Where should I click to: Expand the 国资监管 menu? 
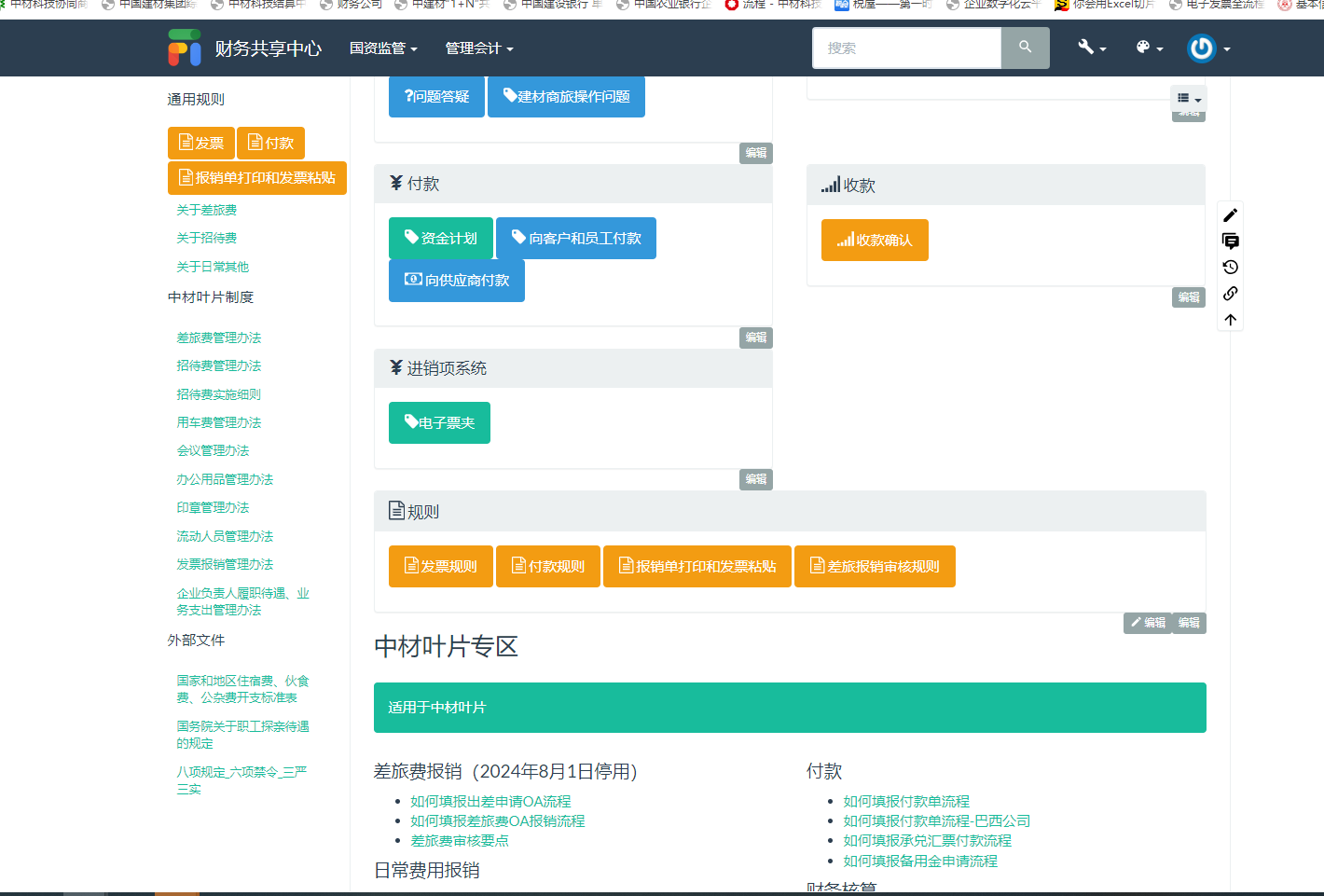point(383,48)
